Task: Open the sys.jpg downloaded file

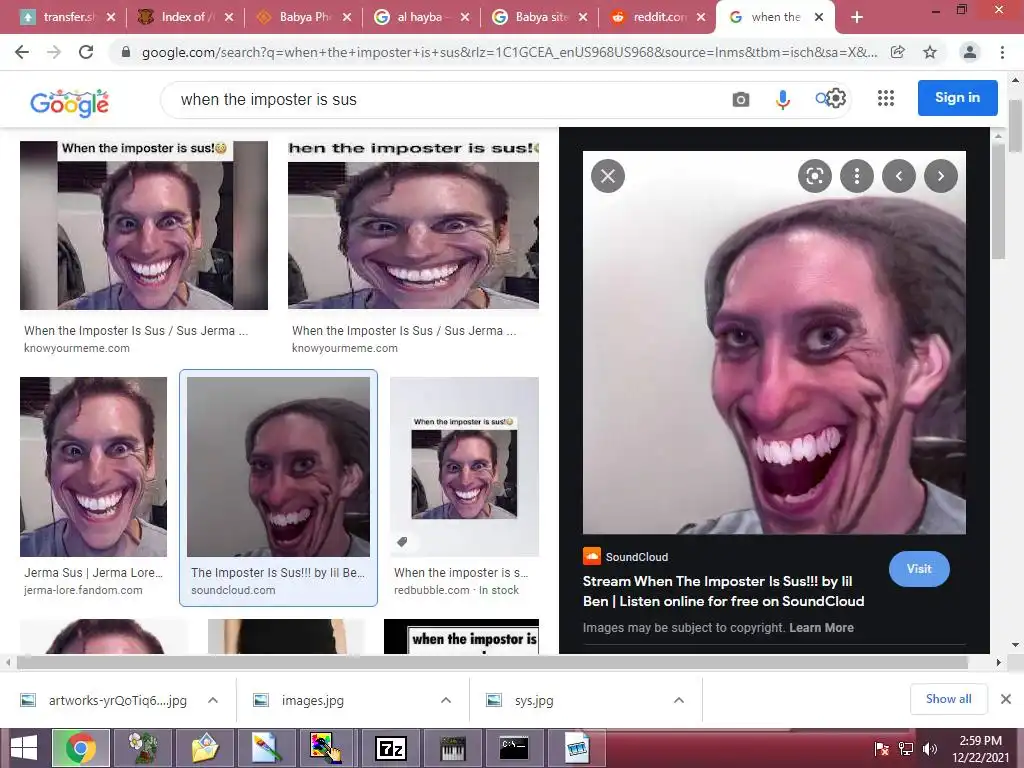Action: tap(533, 700)
